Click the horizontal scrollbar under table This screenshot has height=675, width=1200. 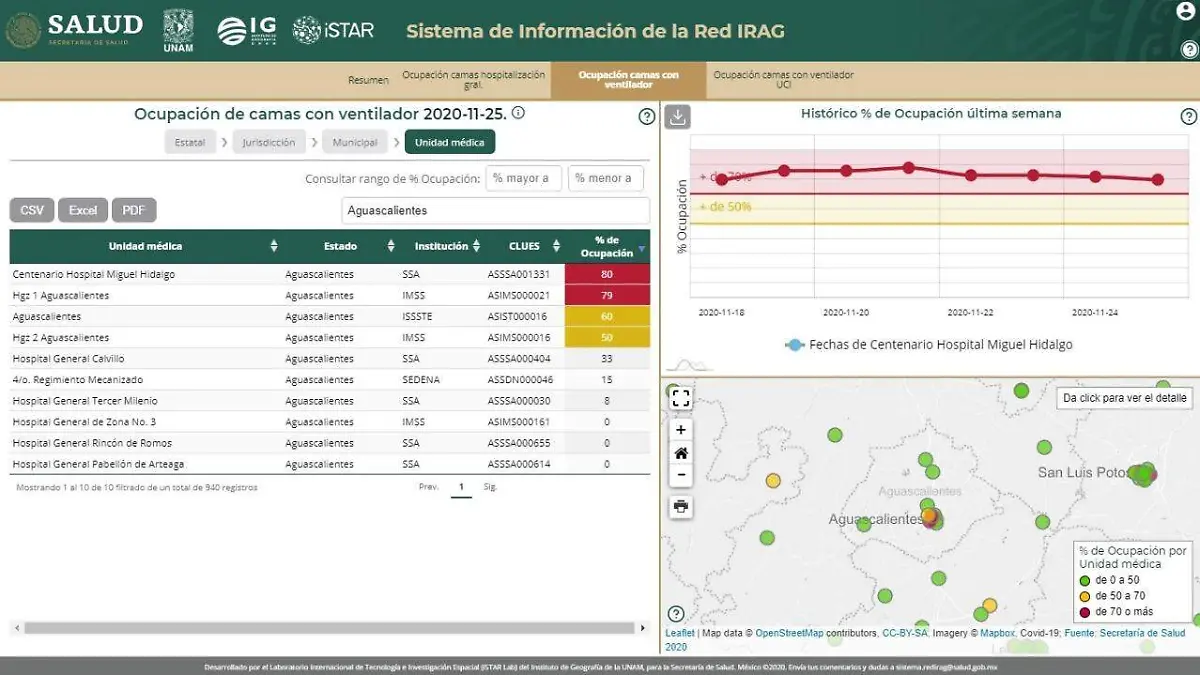click(330, 628)
